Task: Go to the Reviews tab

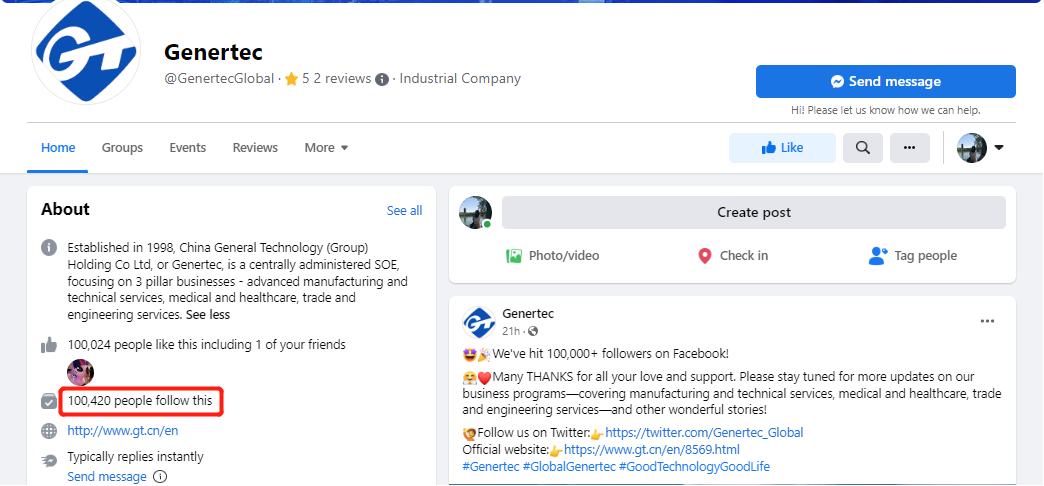Action: (x=255, y=147)
